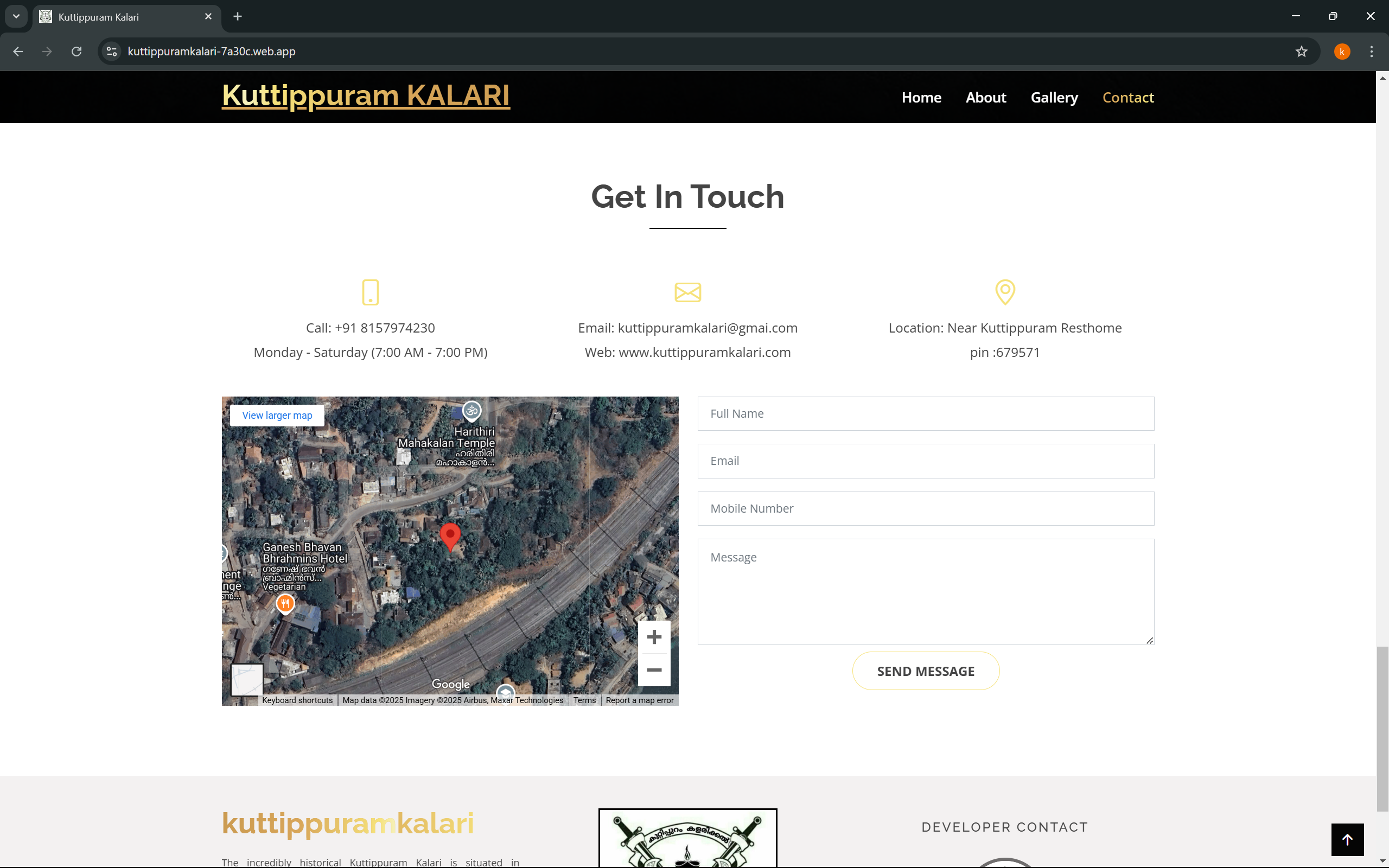Screen dimensions: 1389x868
Task: Close the Kuttippuram Kalari tab
Action: point(208,17)
